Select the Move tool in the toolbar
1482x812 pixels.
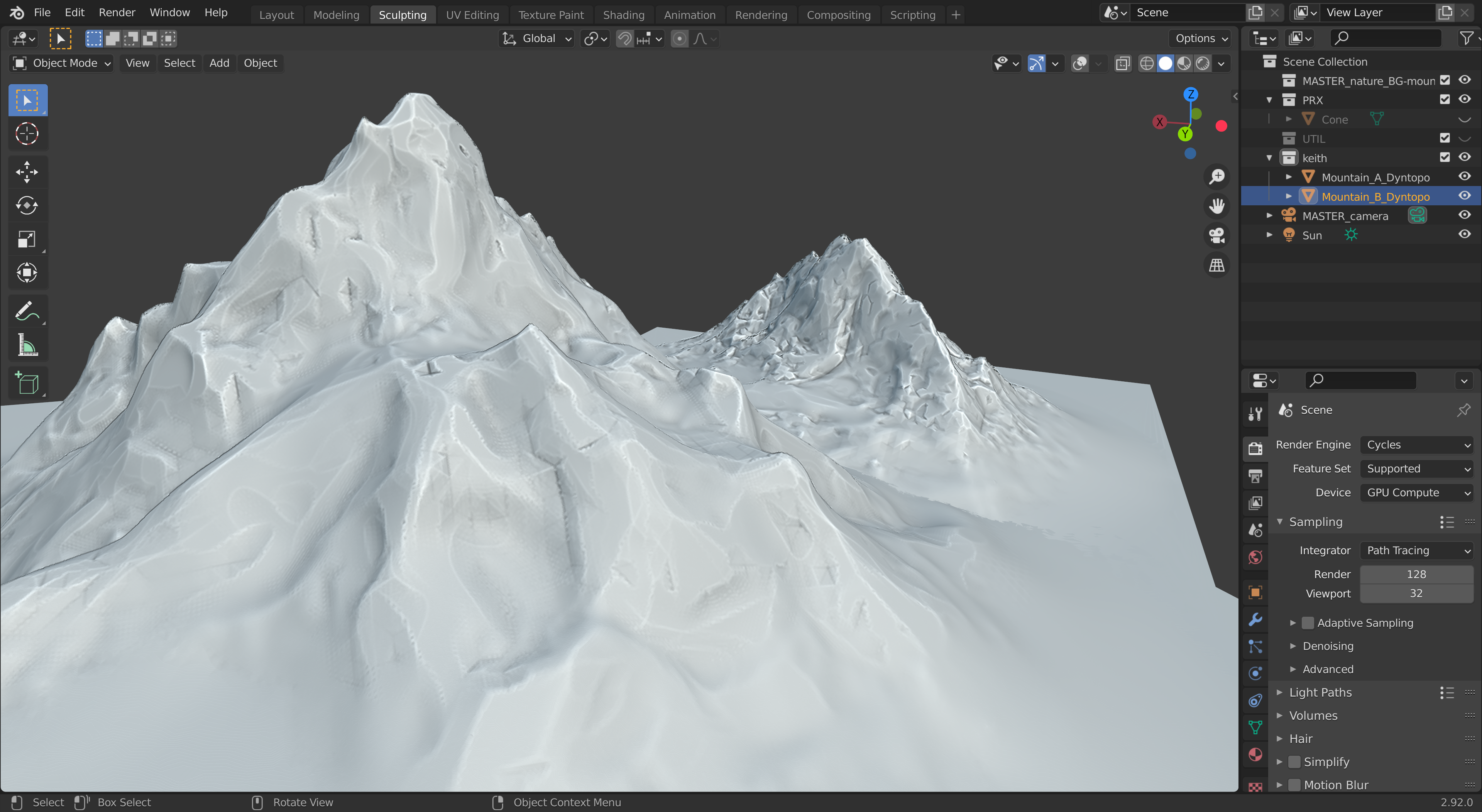click(x=27, y=171)
